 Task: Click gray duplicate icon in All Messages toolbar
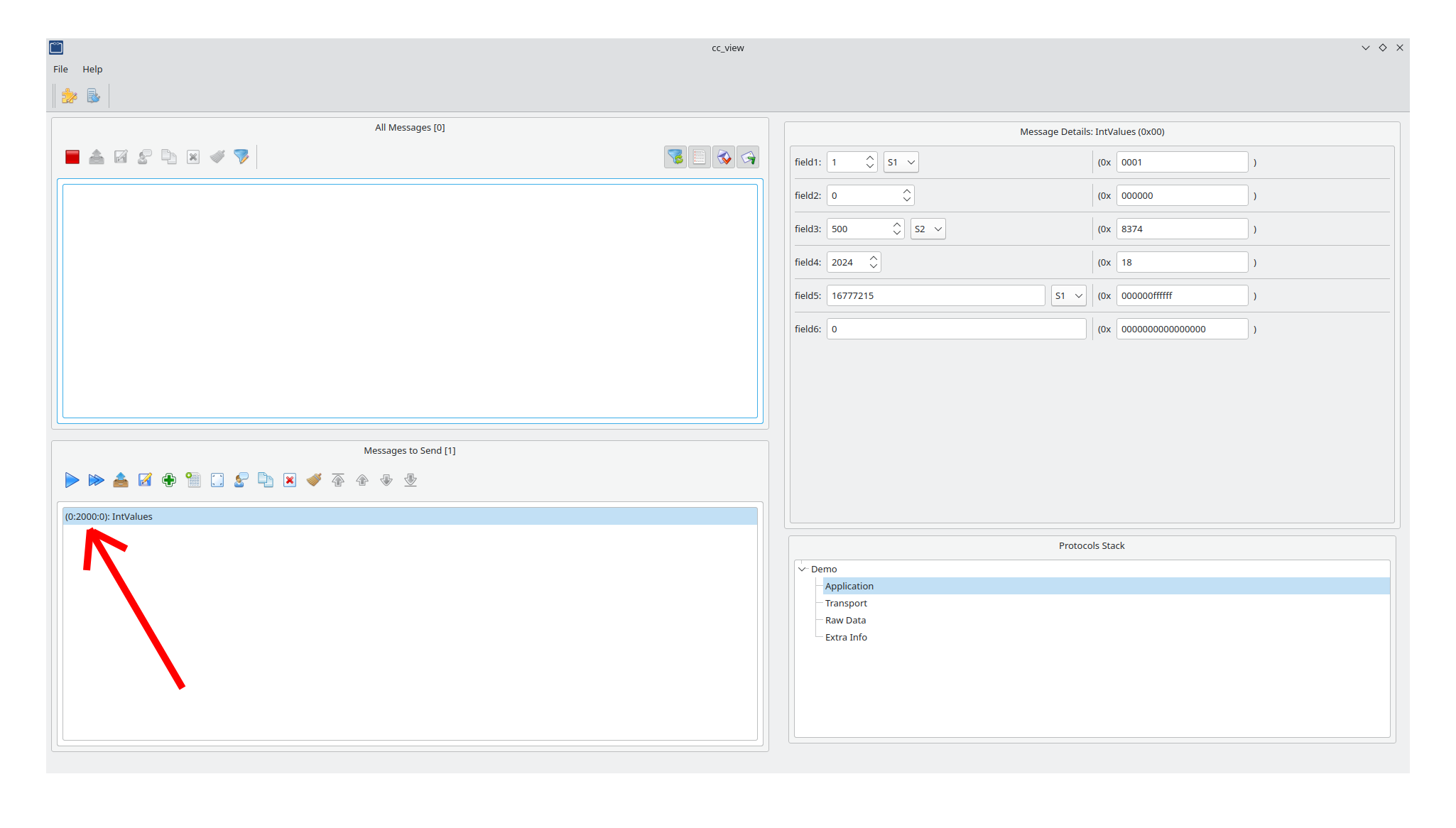pos(169,157)
